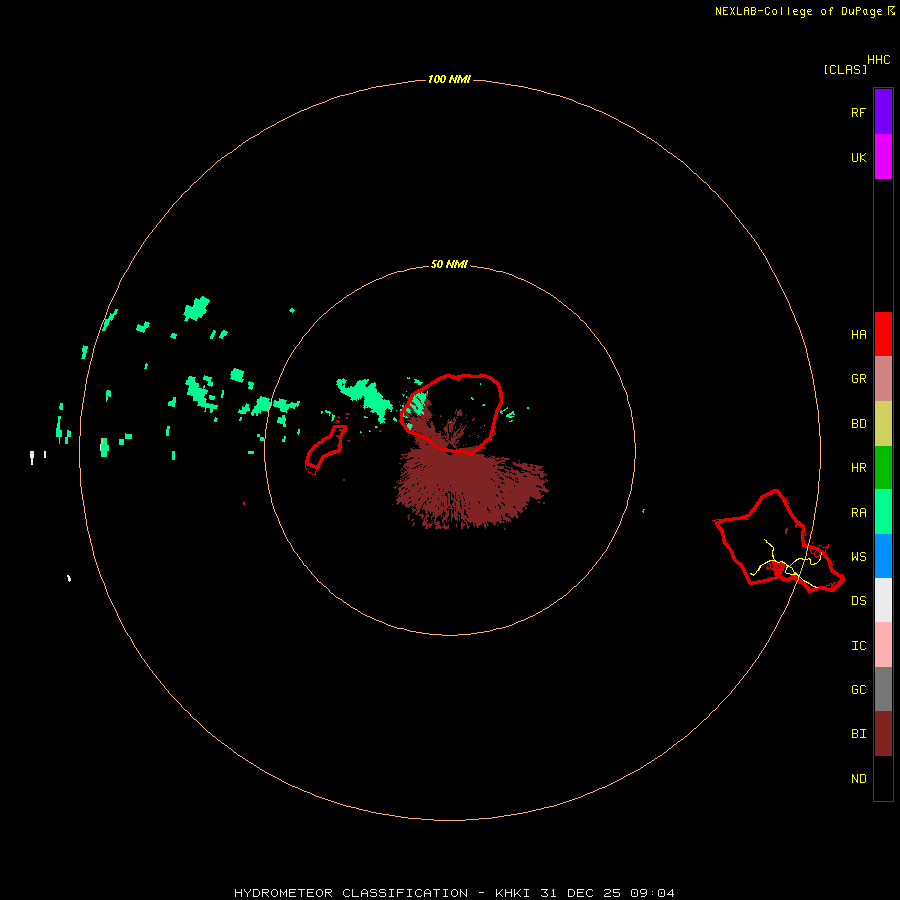This screenshot has width=900, height=900.
Task: Click the GC legend label
Action: click(x=859, y=689)
